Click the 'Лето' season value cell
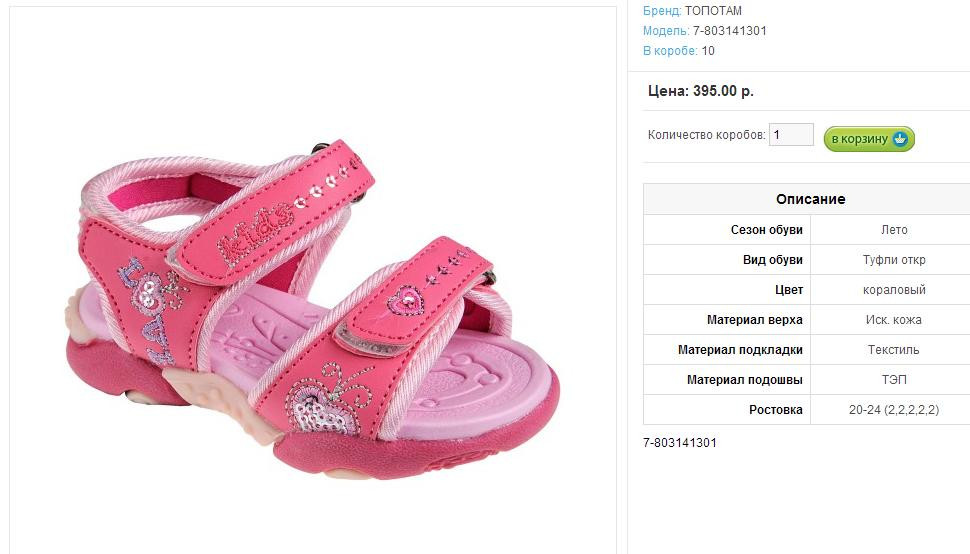Viewport: 970px width, 554px height. click(x=894, y=229)
